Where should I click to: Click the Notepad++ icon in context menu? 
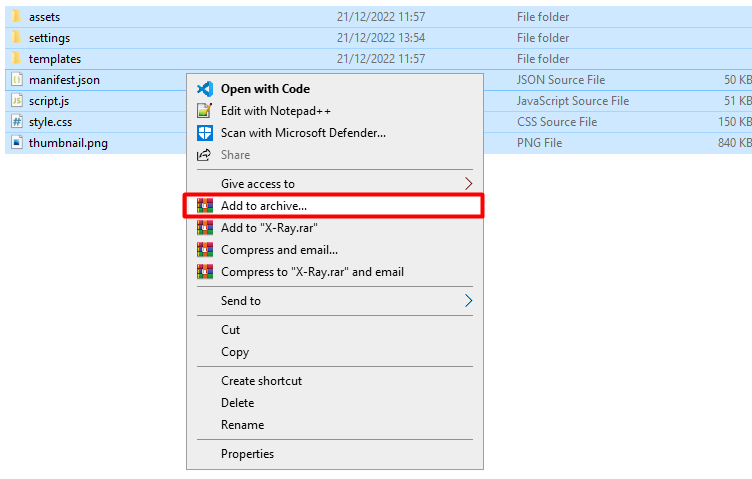205,111
